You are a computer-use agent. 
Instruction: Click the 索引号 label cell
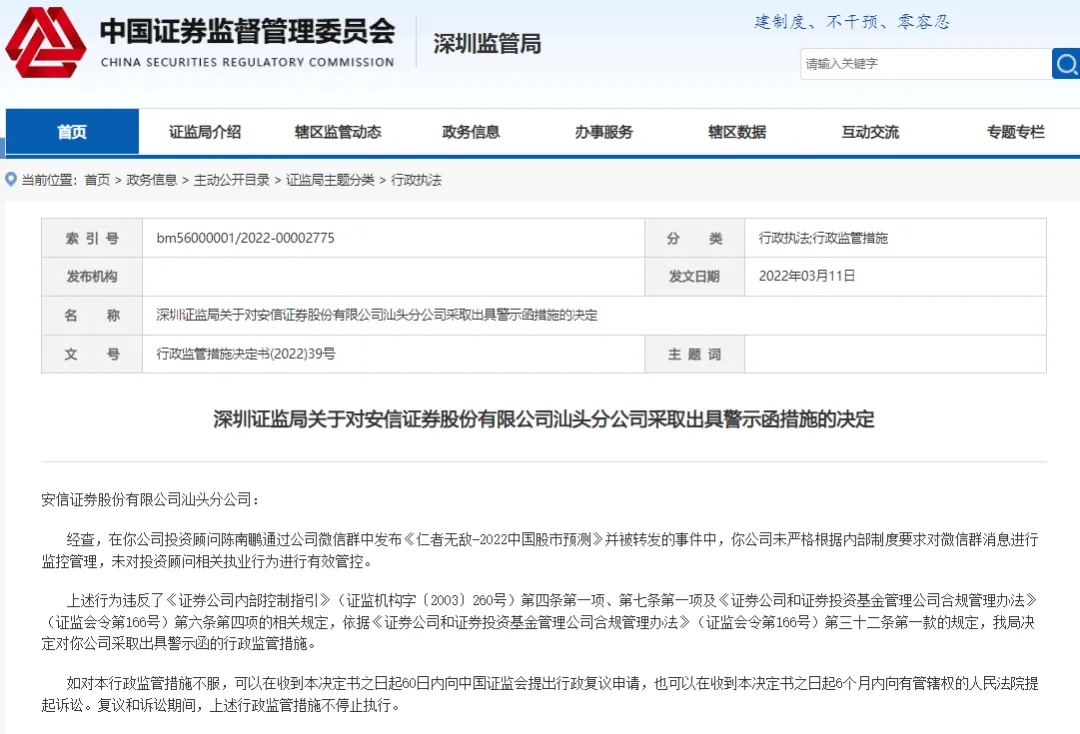[92, 238]
